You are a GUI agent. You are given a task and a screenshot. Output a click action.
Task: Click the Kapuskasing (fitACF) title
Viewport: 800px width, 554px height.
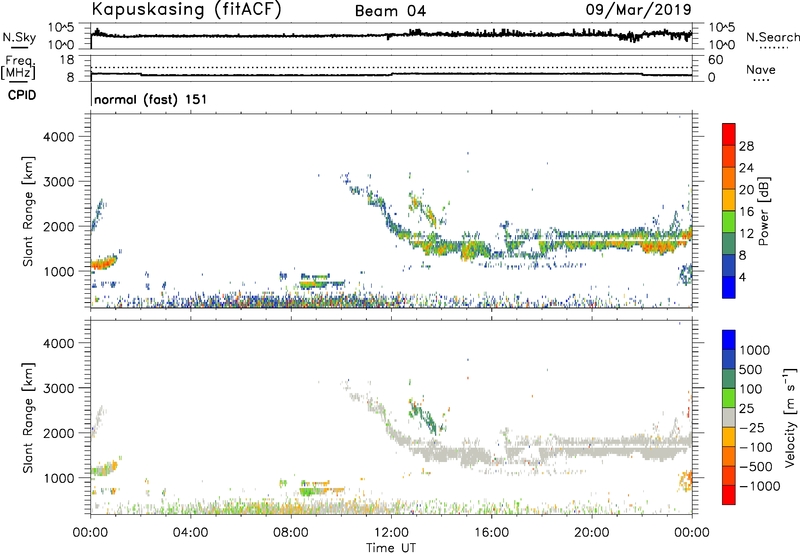pos(186,10)
